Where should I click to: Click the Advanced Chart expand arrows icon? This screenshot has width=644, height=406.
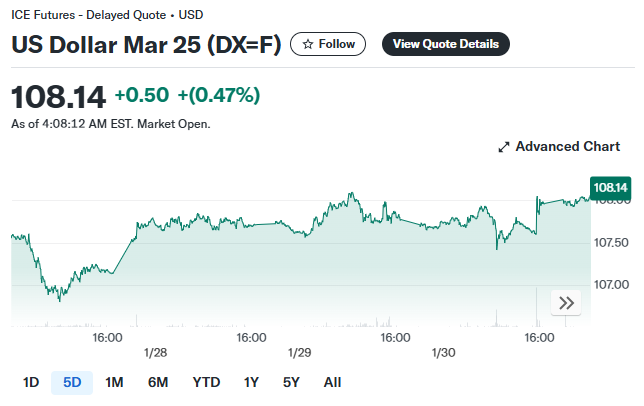point(504,147)
